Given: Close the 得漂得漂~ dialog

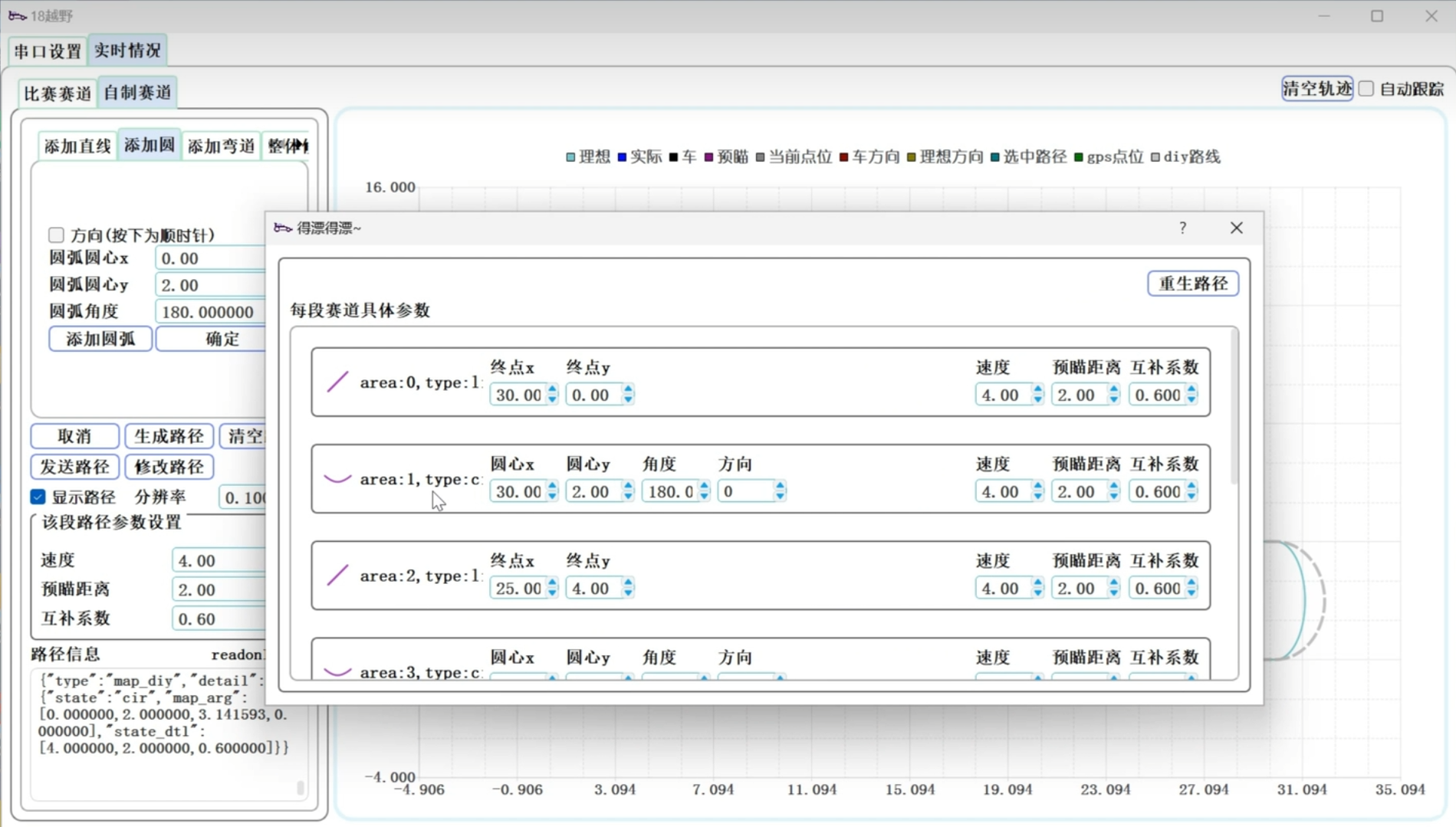Looking at the screenshot, I should (x=1236, y=228).
